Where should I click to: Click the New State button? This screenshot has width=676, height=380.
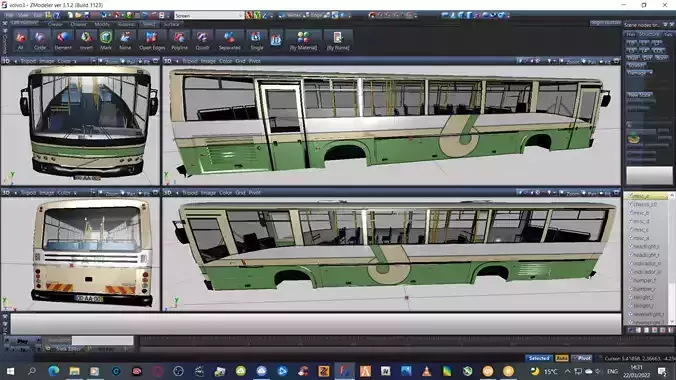pyautogui.click(x=640, y=94)
